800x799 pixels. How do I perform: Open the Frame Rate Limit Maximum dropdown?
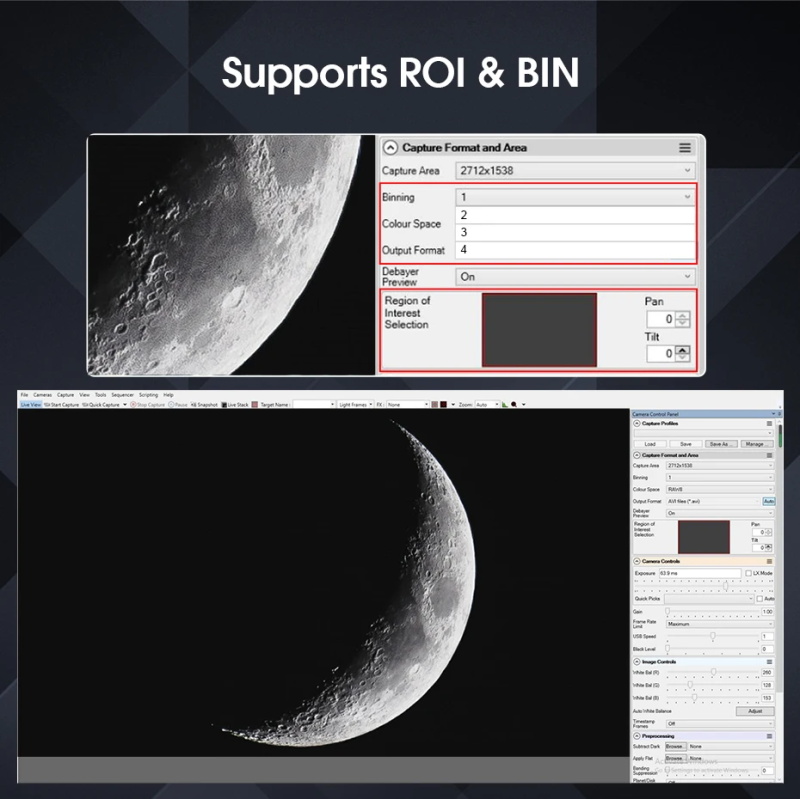(x=720, y=624)
